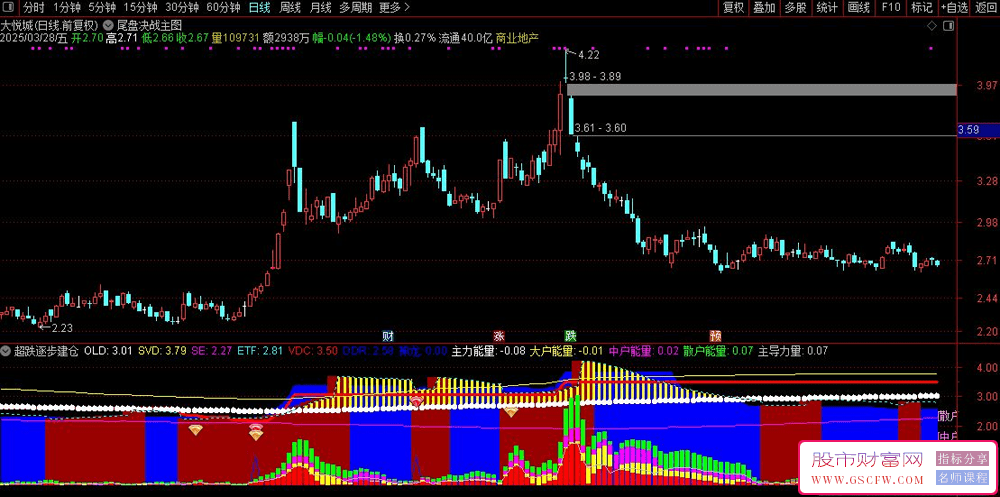This screenshot has width=1000, height=497.
Task: Switch to the 周线 weekly chart tab
Action: 290,8
